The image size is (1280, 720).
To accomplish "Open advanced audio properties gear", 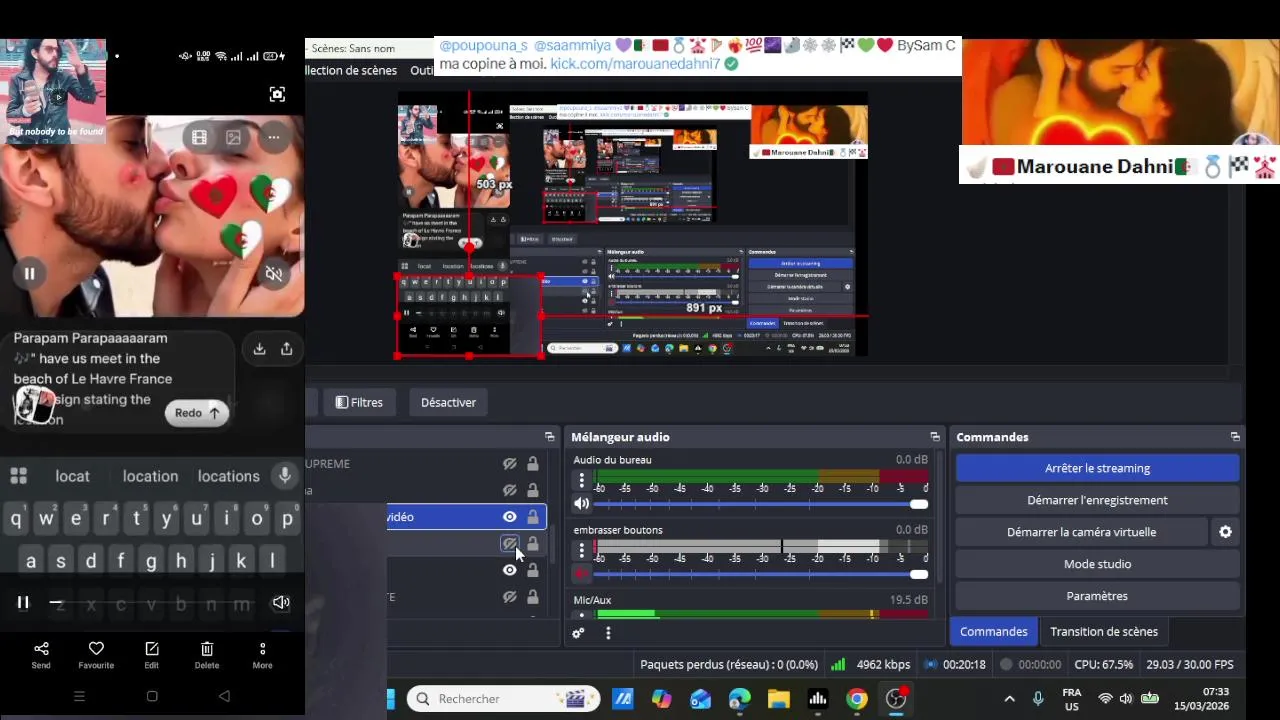I will pos(578,633).
